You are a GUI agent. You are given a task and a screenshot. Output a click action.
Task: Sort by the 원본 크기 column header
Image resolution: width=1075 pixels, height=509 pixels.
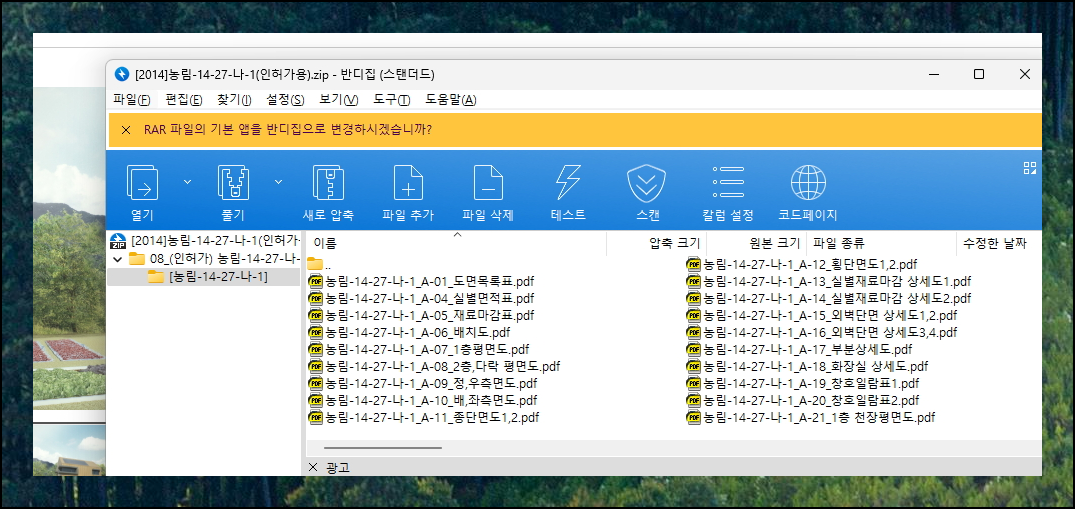coord(775,243)
